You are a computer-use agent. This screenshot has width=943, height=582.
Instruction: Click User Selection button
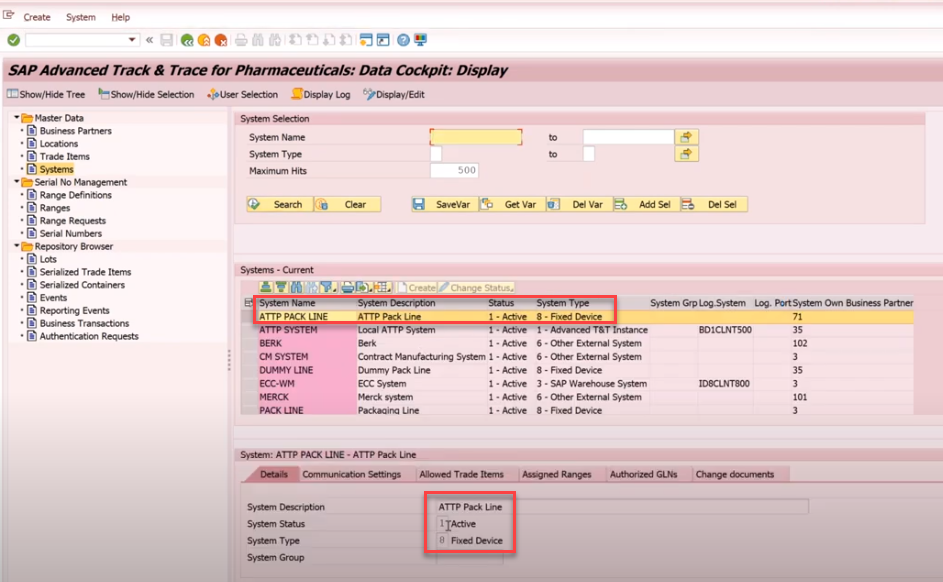click(242, 94)
